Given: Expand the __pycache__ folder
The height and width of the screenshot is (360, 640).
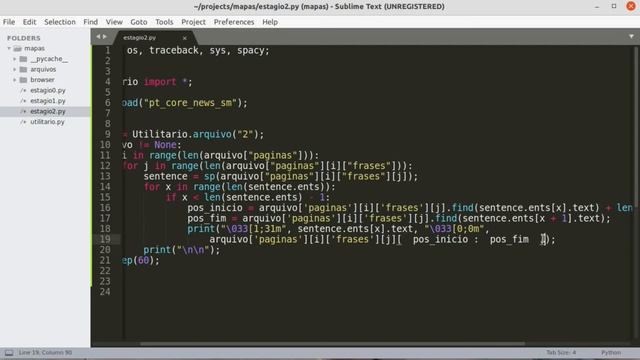Looking at the screenshot, I should click(15, 59).
